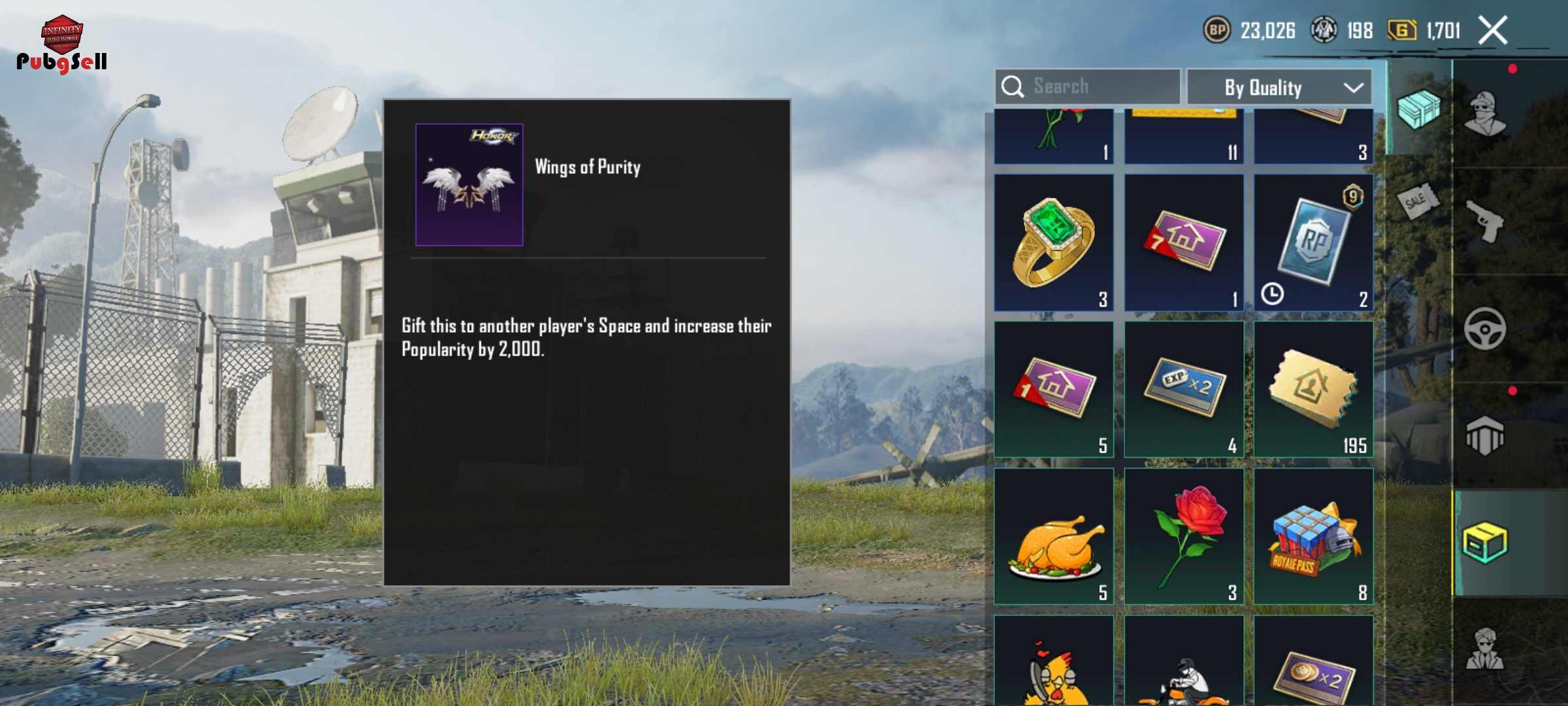The height and width of the screenshot is (706, 1568).
Task: Open the yellow box items category
Action: coord(1484,543)
